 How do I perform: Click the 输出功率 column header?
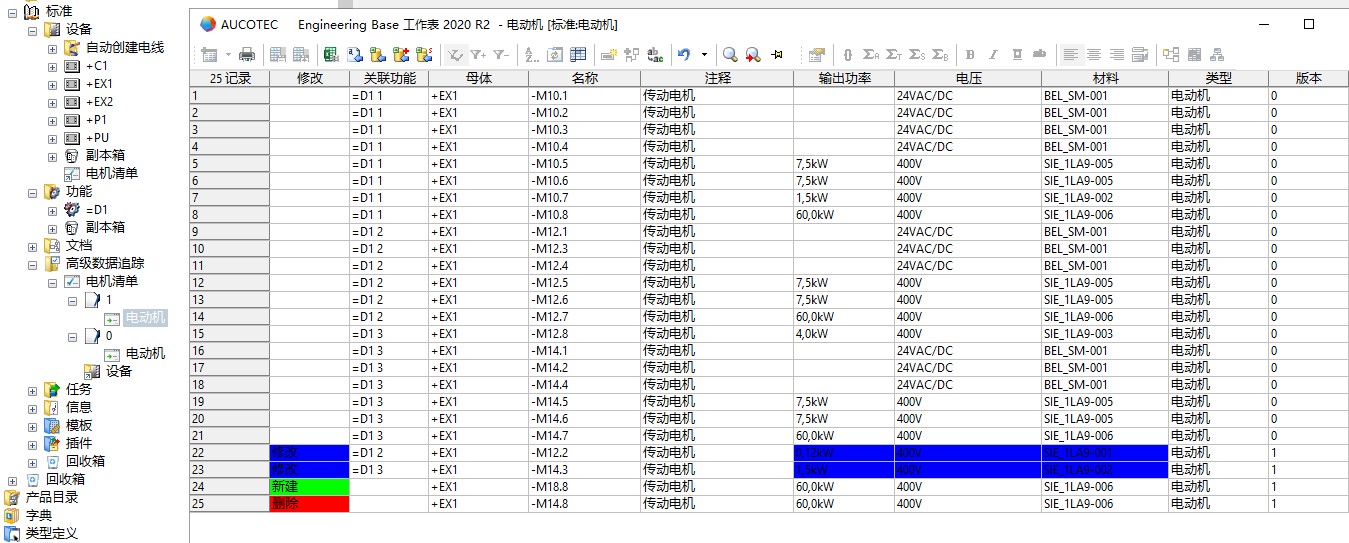point(844,78)
